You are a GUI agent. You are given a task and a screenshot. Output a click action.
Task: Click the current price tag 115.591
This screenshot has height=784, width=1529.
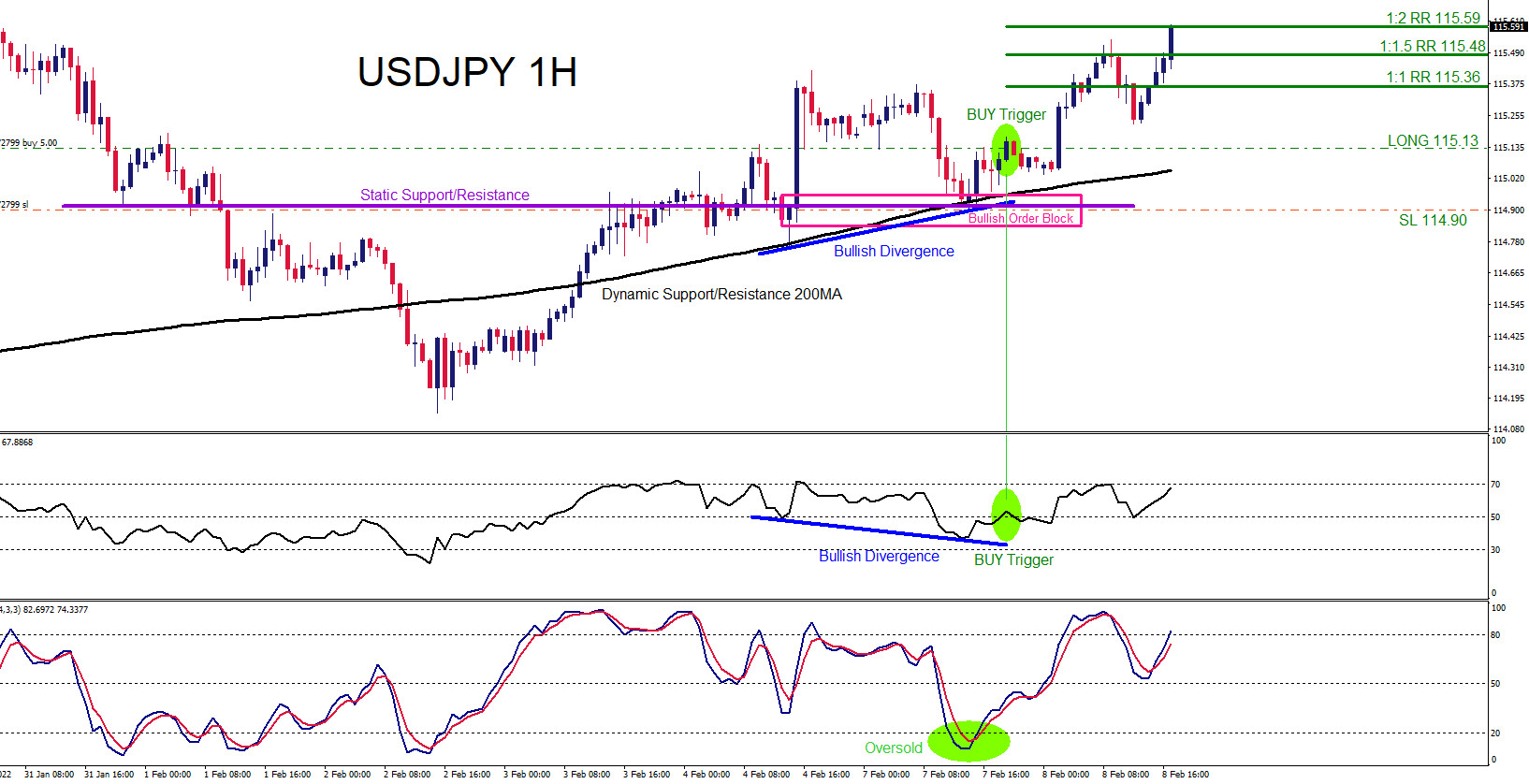click(x=1507, y=26)
